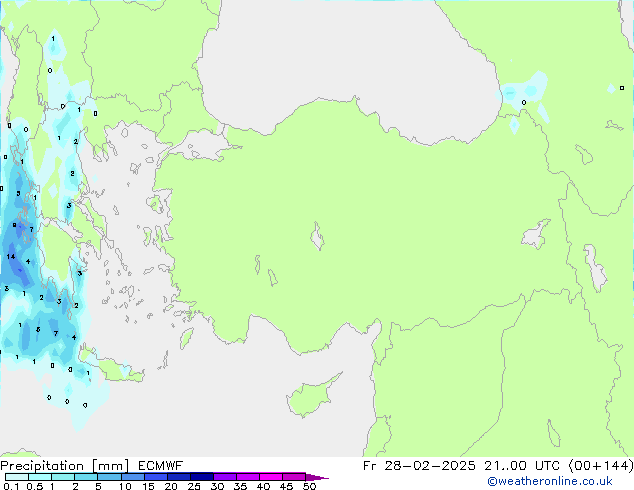Click the purple swatch between 30 and 35
This screenshot has width=634, height=490.
[x=225, y=477]
